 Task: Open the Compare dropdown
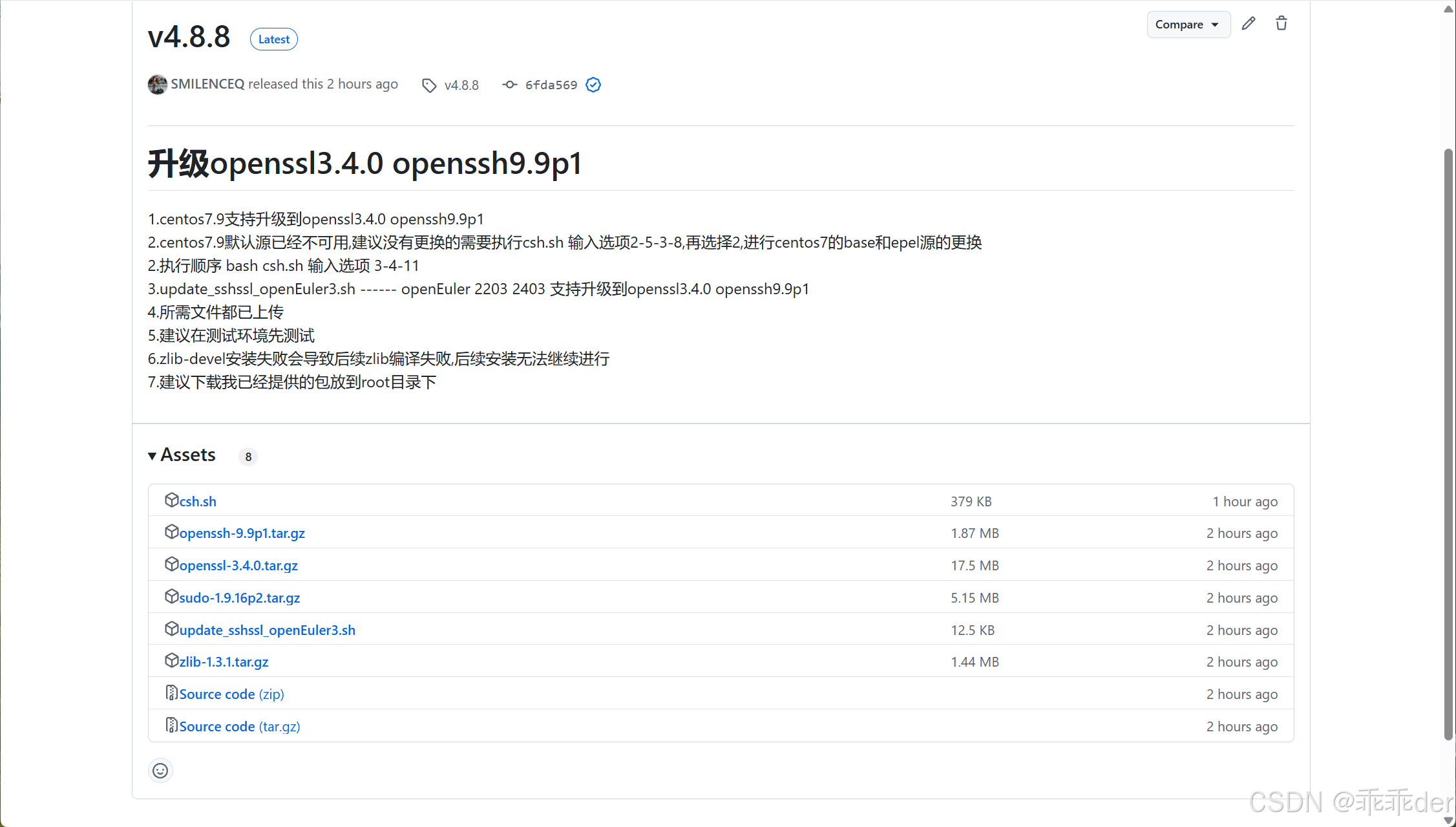click(x=1188, y=25)
